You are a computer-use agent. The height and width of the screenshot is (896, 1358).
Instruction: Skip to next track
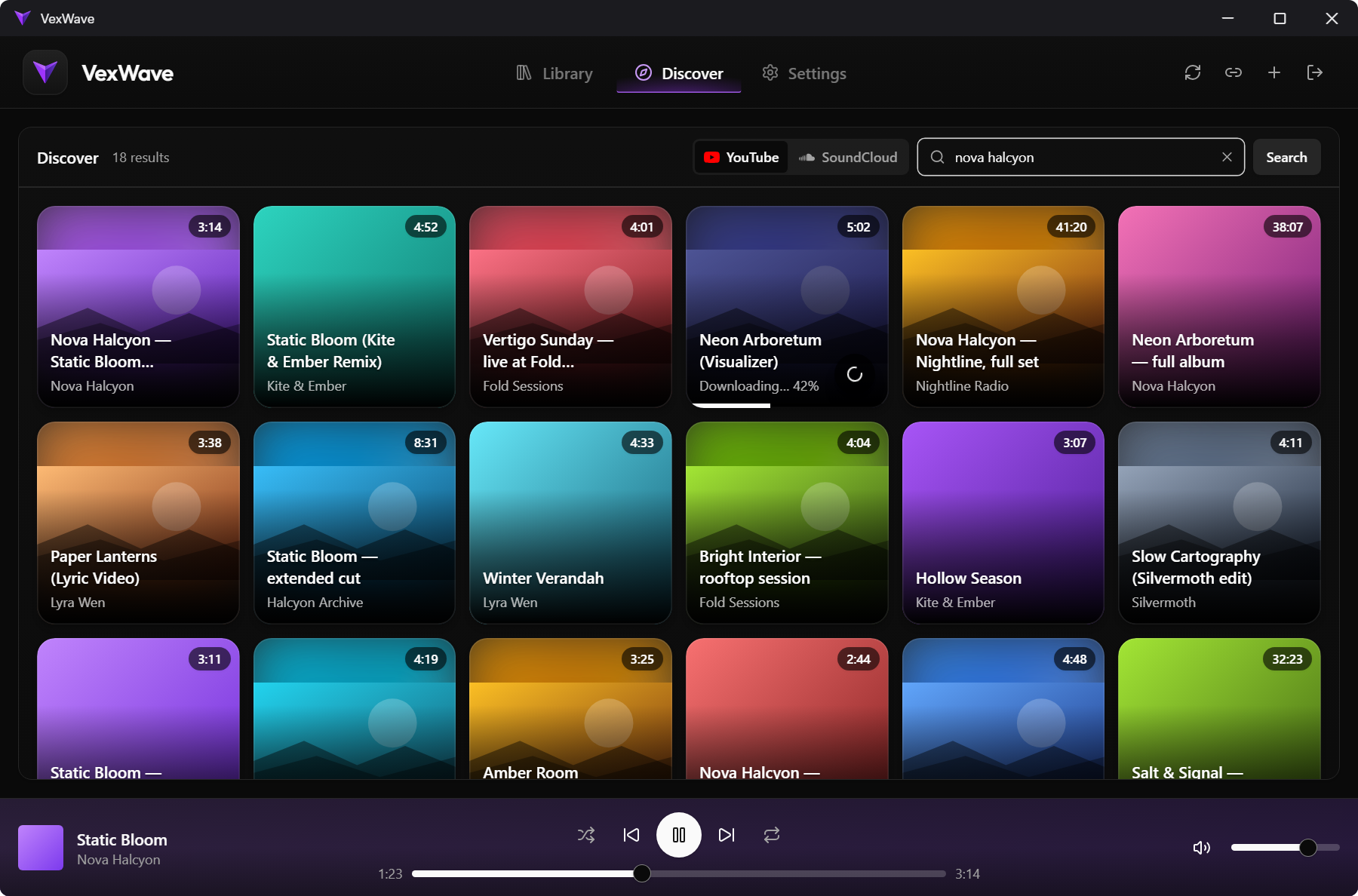tap(727, 835)
